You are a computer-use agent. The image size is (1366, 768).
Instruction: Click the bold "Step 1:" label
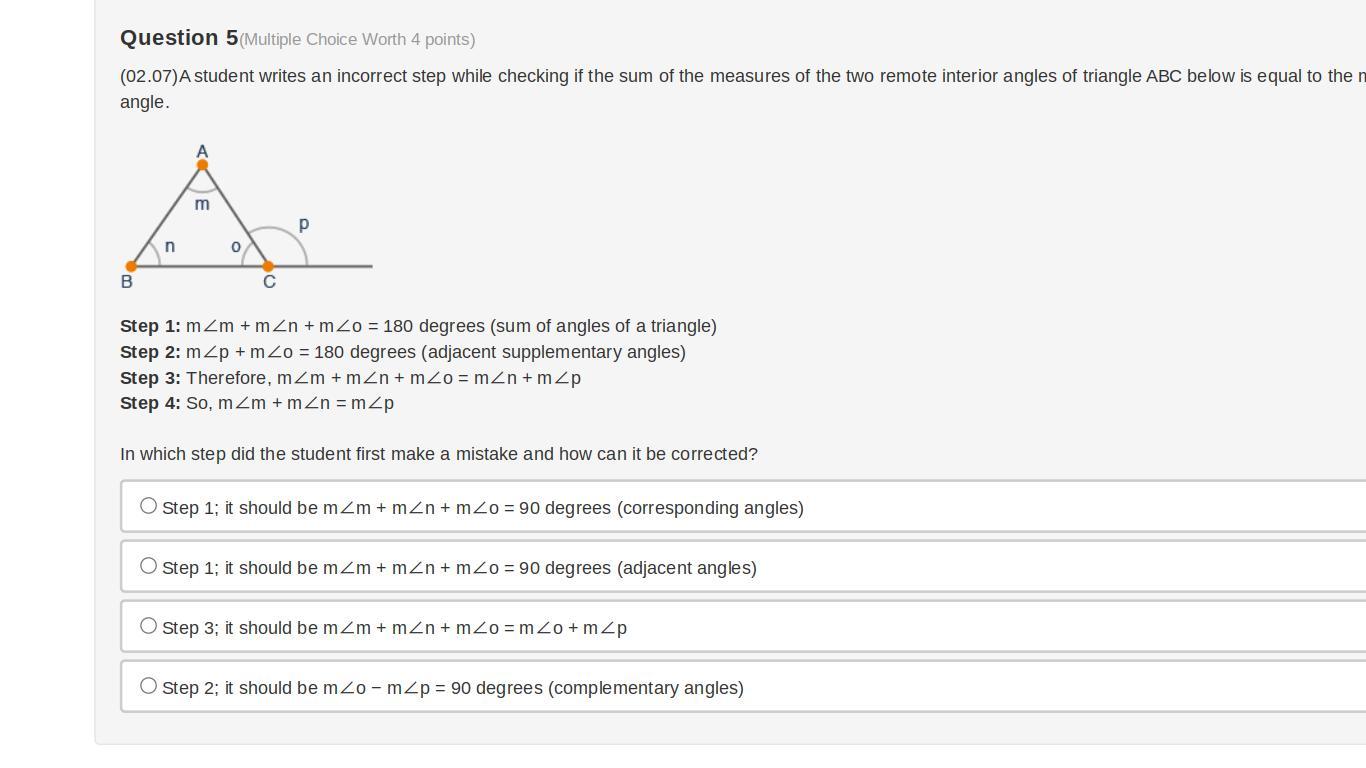click(150, 326)
